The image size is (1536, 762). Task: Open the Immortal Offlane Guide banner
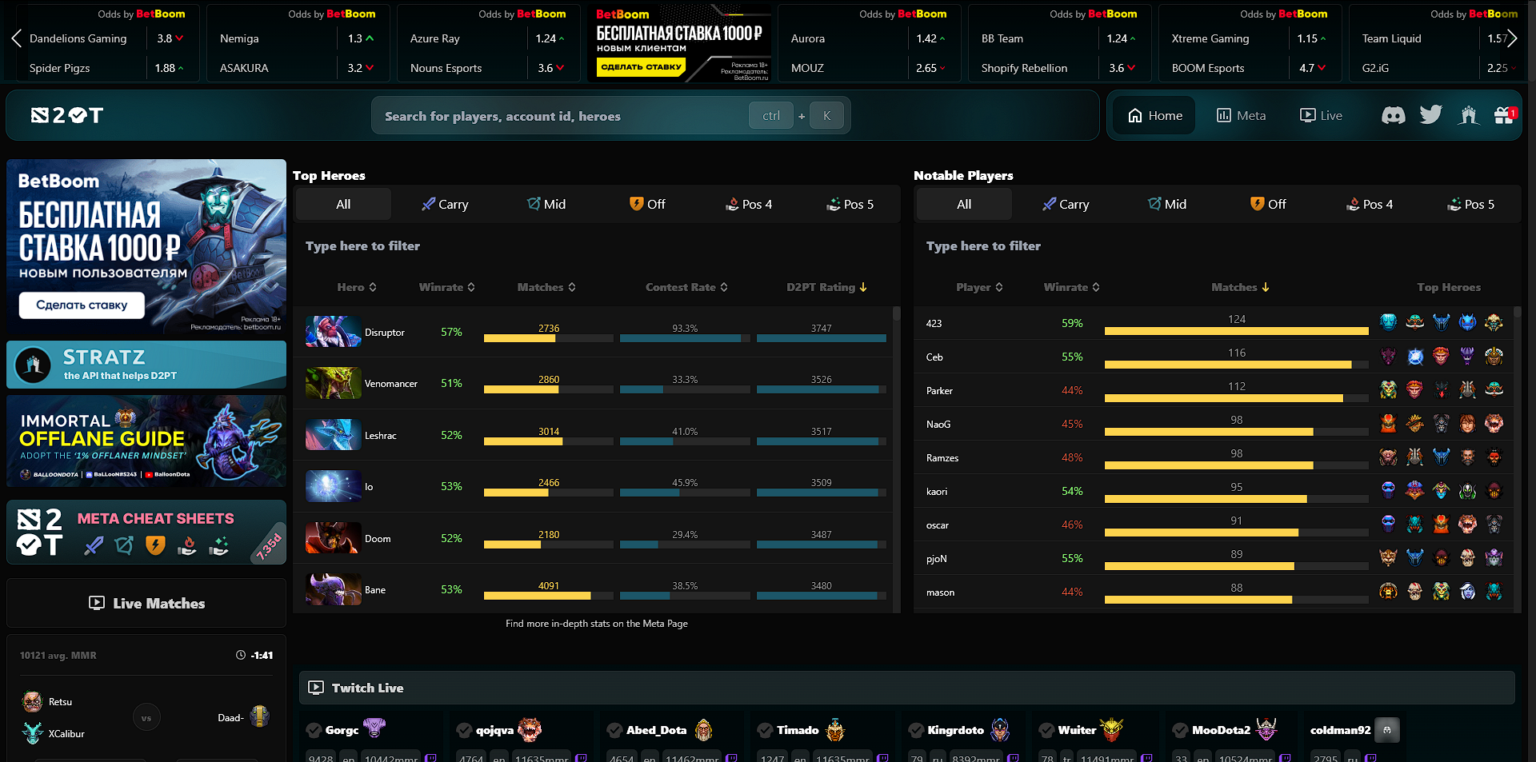pos(146,443)
